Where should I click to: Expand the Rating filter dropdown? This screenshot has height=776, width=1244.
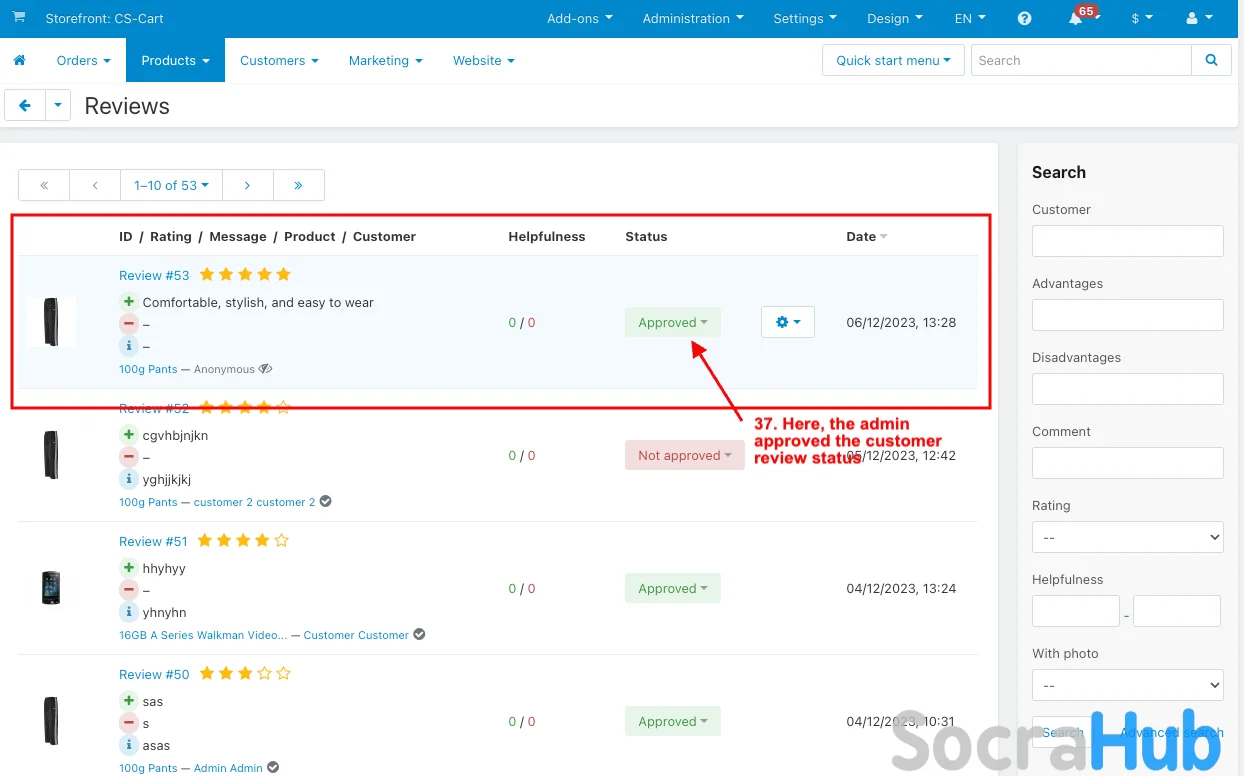[1127, 537]
